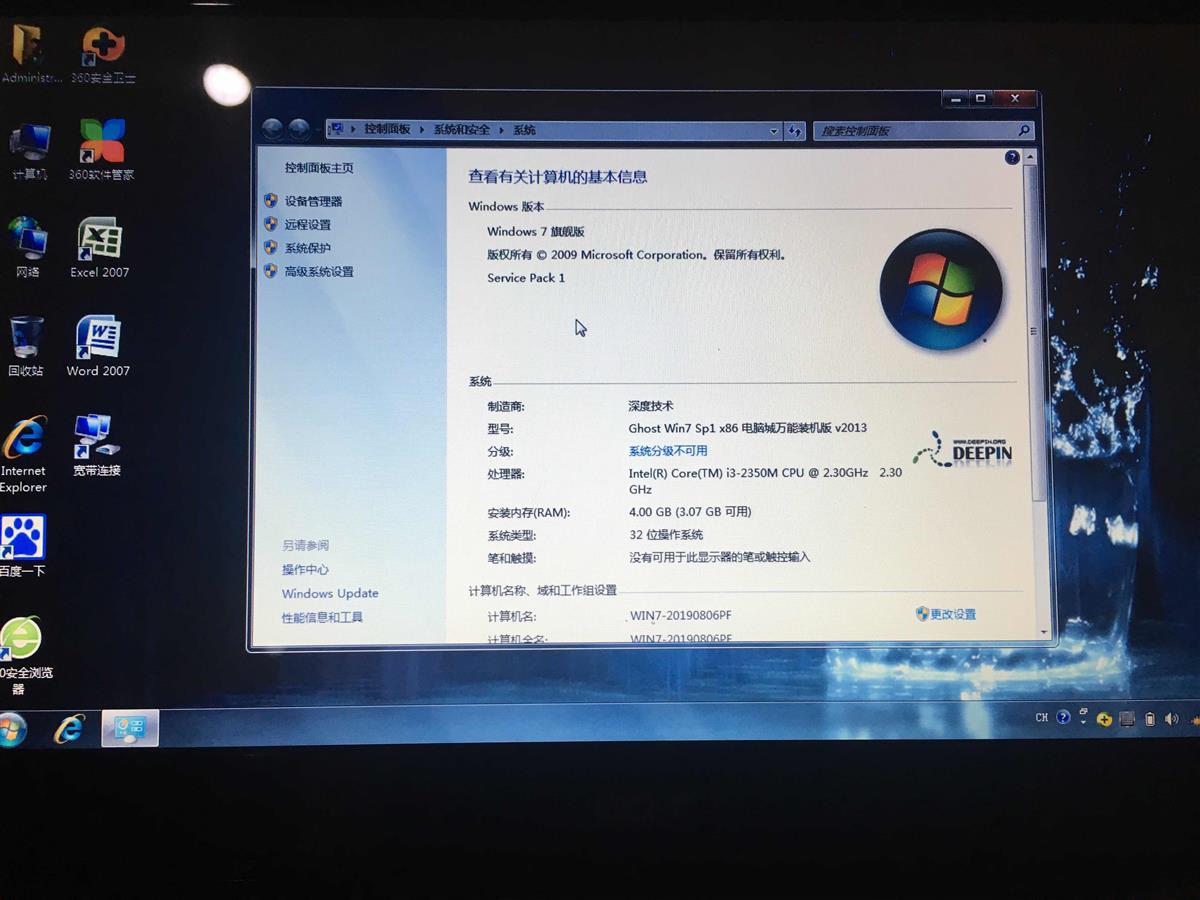The image size is (1200, 900).
Task: Click the Intel Core i3-2350M processor text
Action: pos(765,481)
